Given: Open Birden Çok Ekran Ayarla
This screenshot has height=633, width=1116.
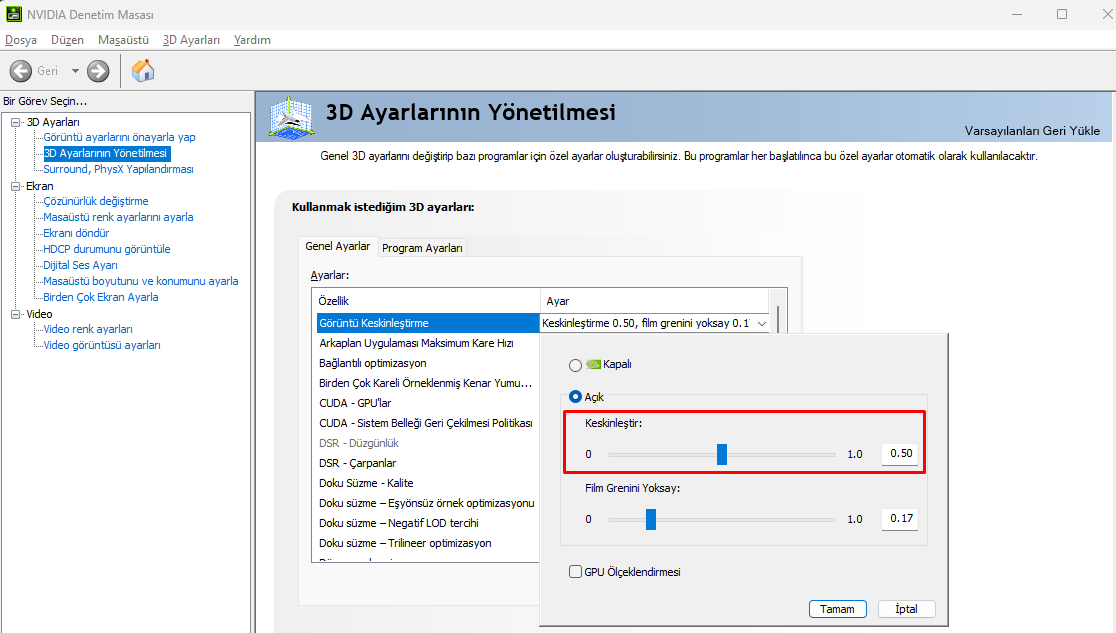Looking at the screenshot, I should pyautogui.click(x=100, y=298).
